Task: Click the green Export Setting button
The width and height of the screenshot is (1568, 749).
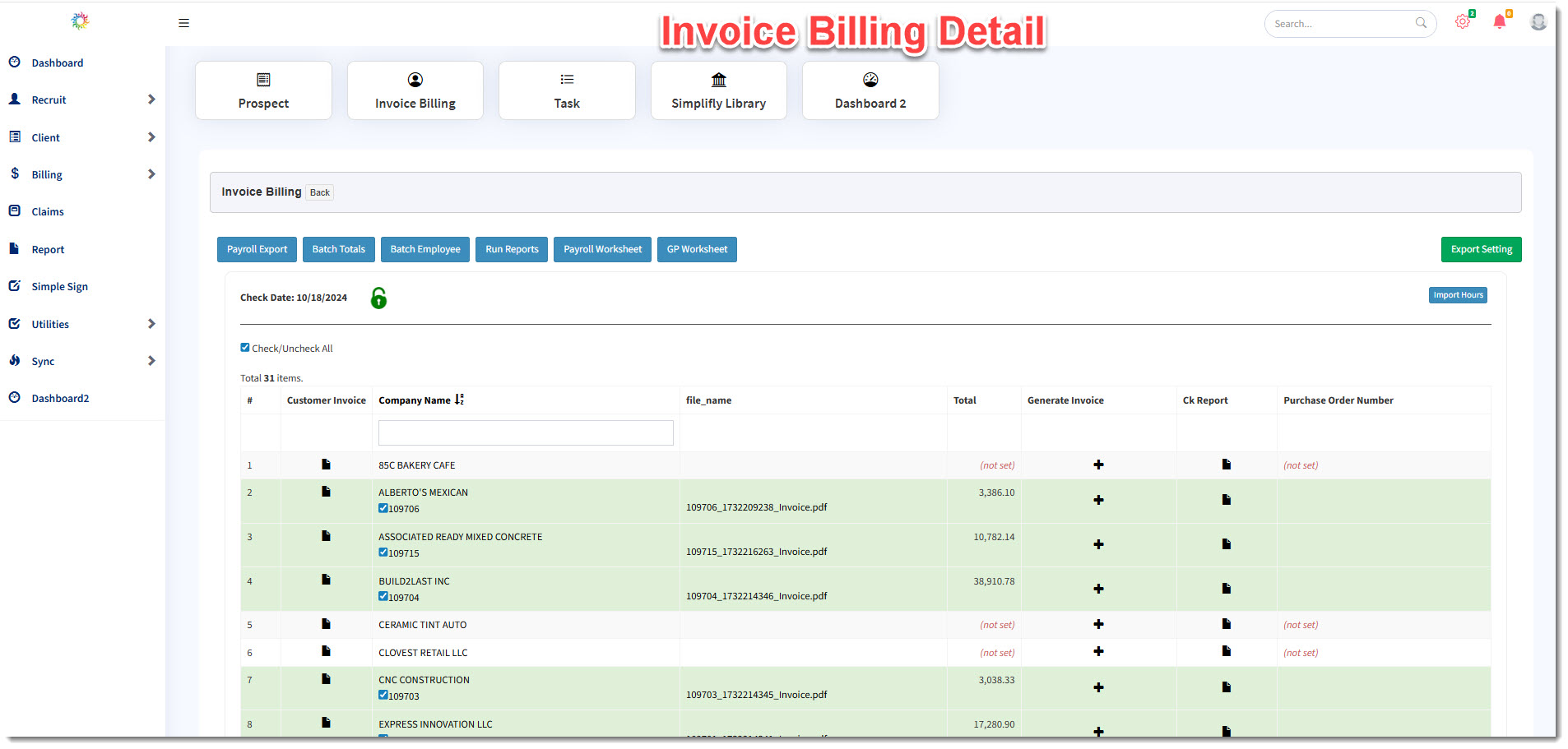Action: 1481,249
